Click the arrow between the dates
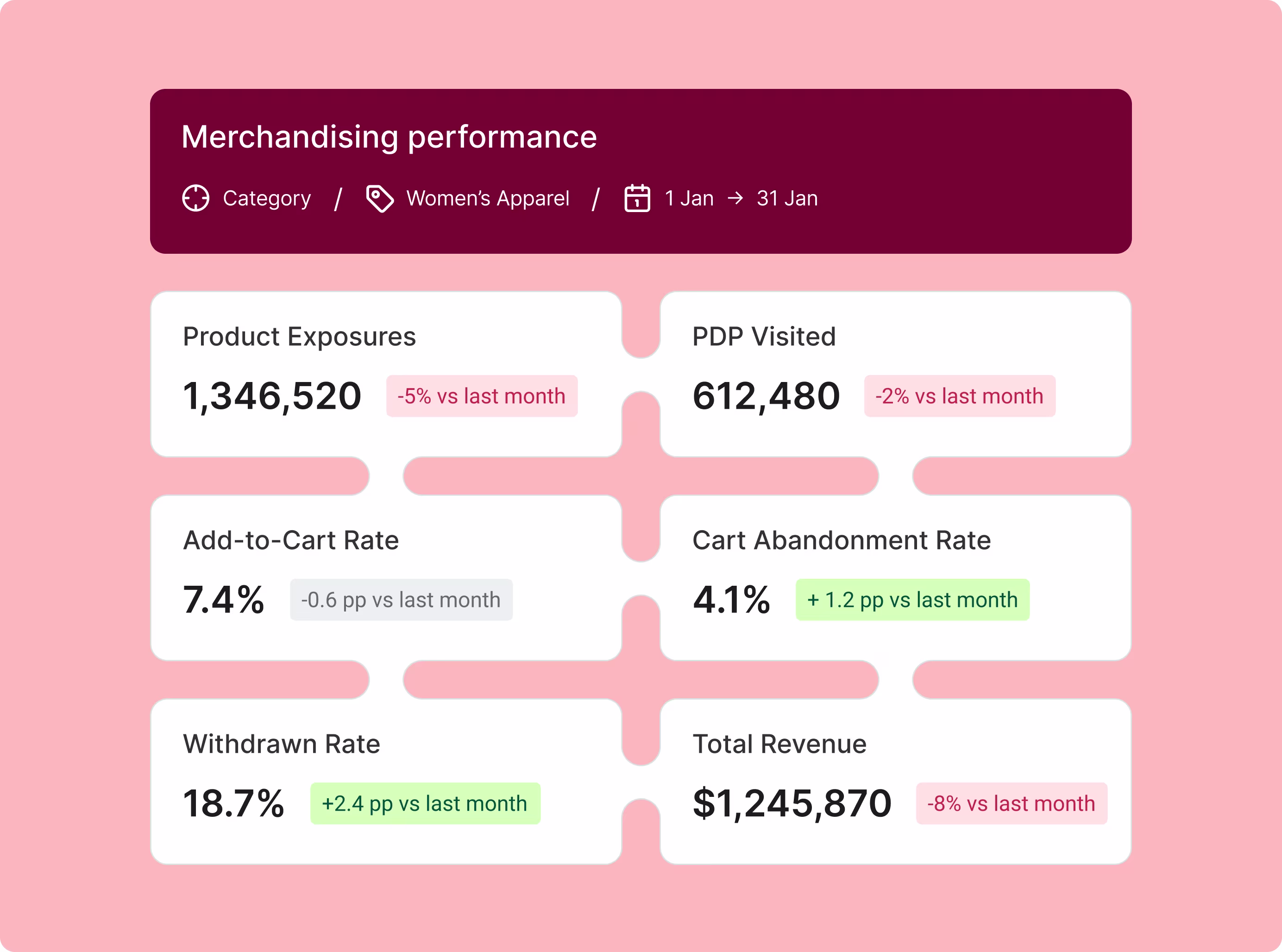This screenshot has height=952, width=1282. click(x=735, y=198)
